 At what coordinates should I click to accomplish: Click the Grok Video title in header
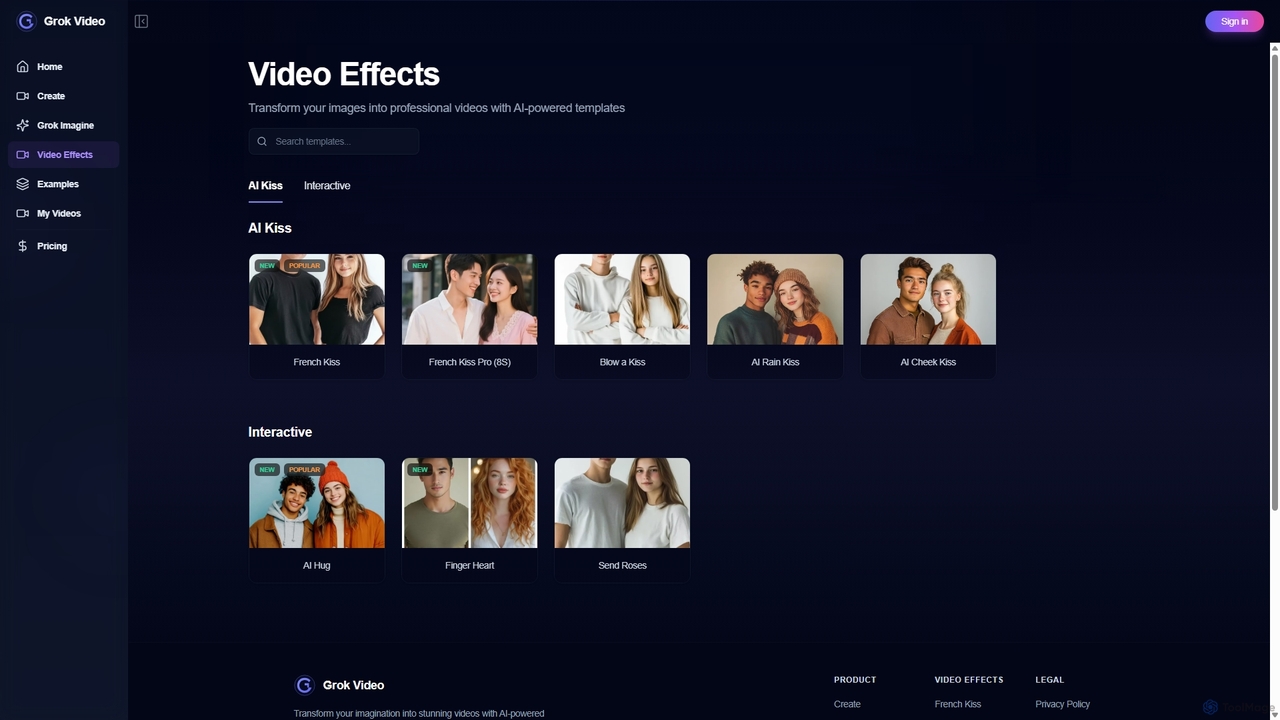[x=74, y=21]
